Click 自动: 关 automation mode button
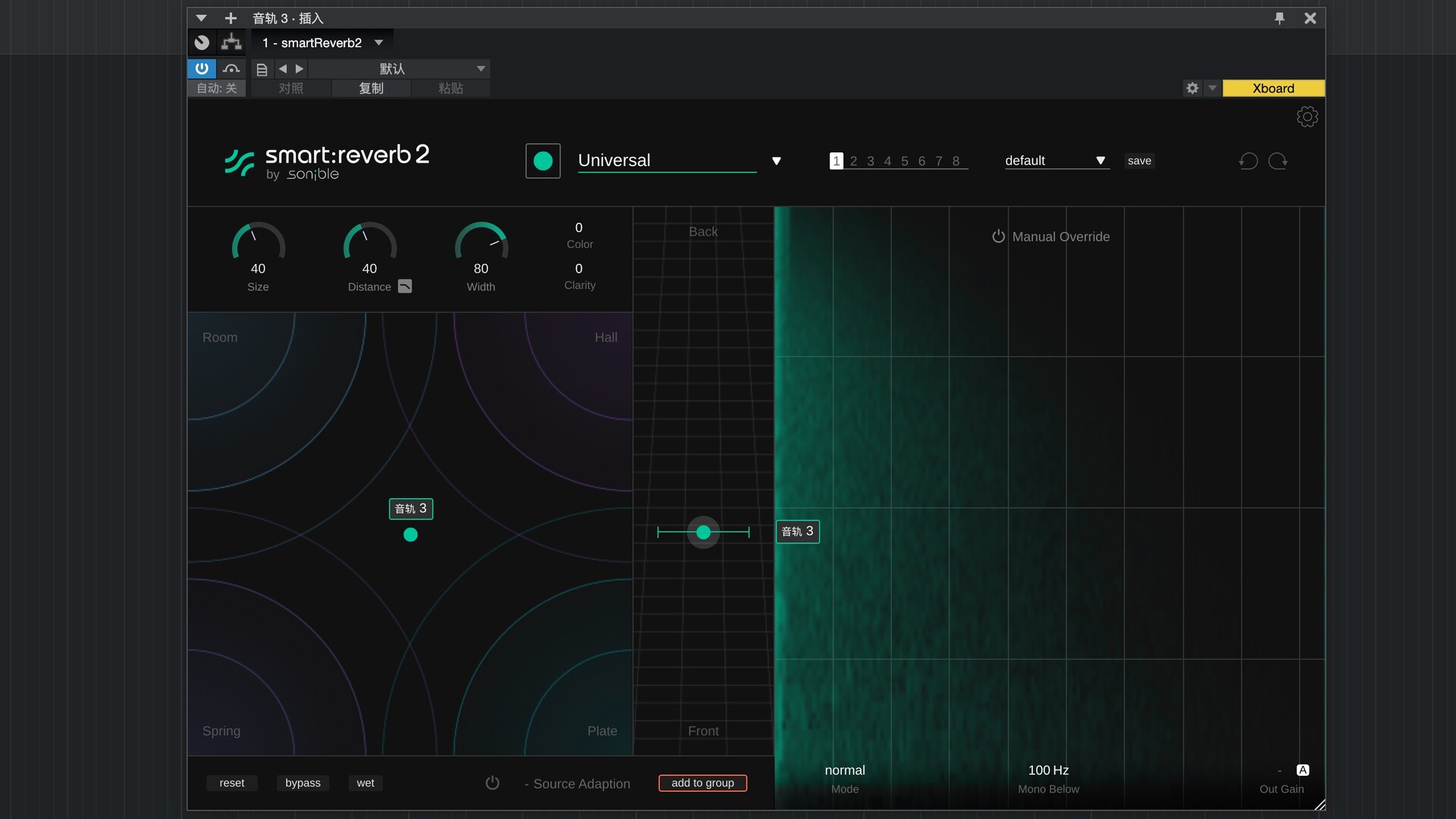 pos(217,88)
